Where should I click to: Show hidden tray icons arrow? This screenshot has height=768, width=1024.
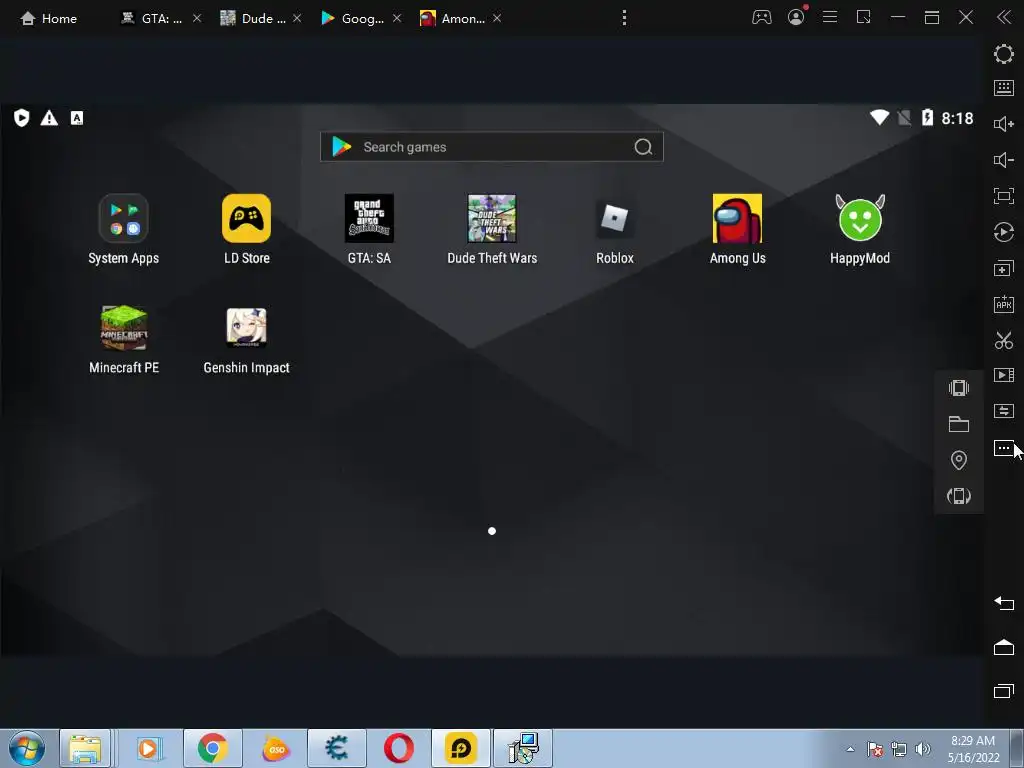click(x=850, y=749)
